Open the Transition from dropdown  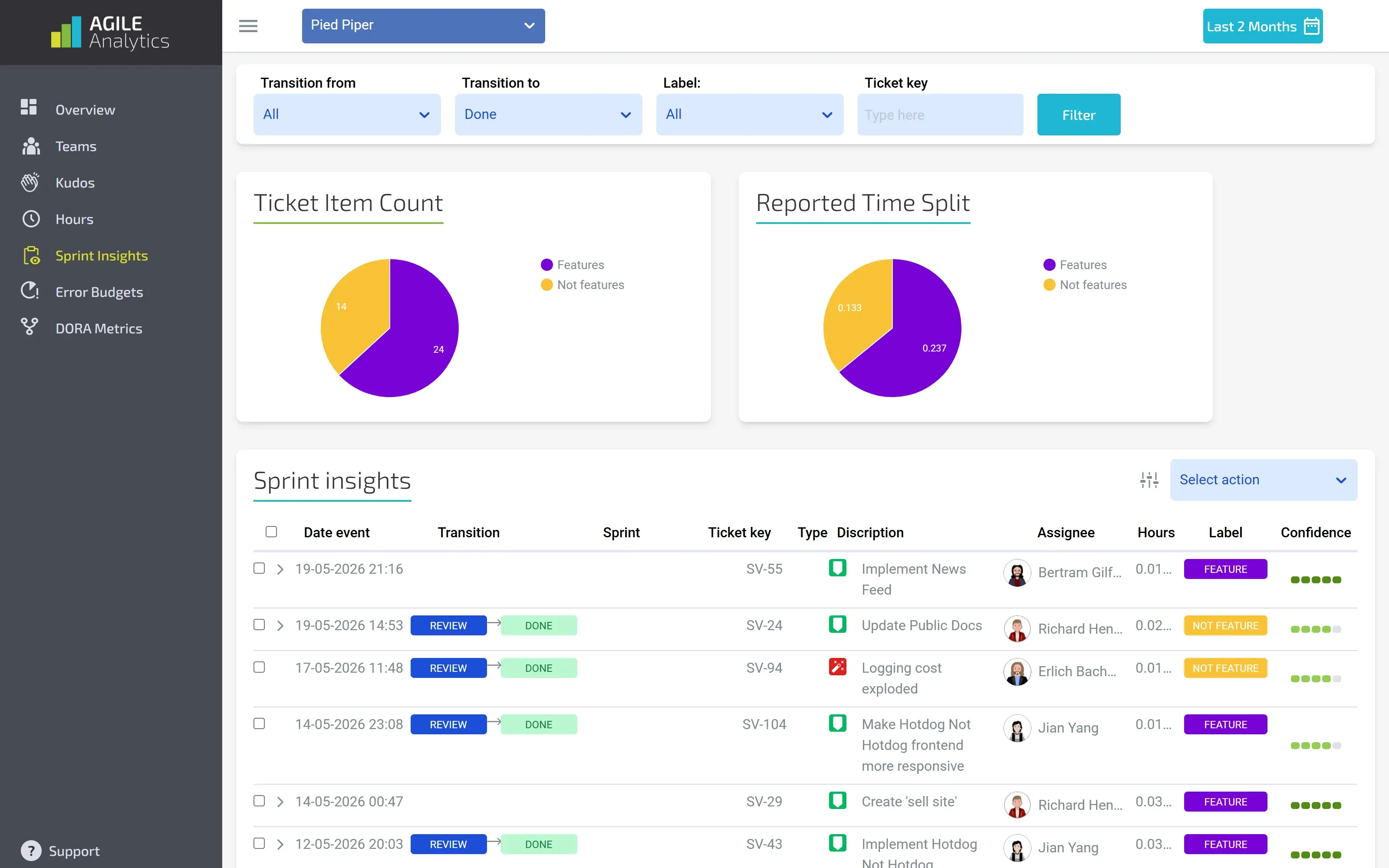pyautogui.click(x=347, y=114)
